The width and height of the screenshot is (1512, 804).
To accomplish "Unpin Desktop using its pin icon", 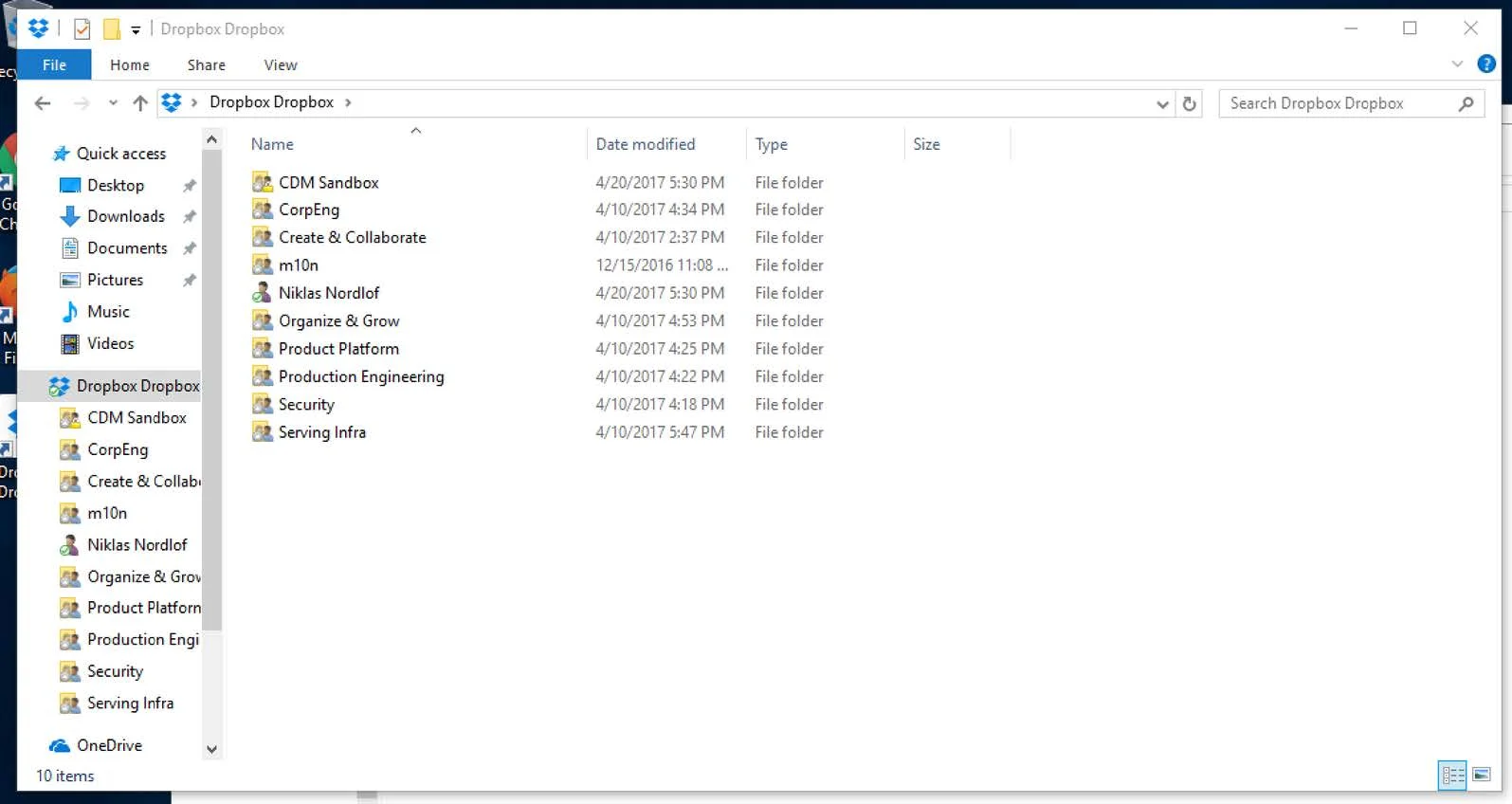I will [190, 185].
